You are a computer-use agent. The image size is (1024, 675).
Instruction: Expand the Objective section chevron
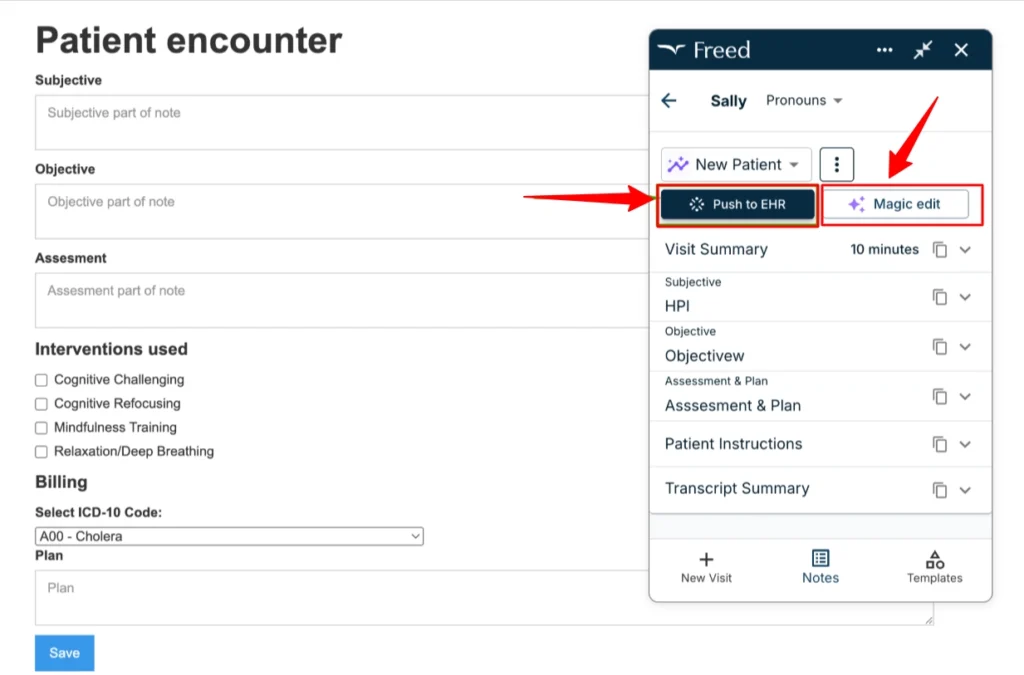pos(965,347)
